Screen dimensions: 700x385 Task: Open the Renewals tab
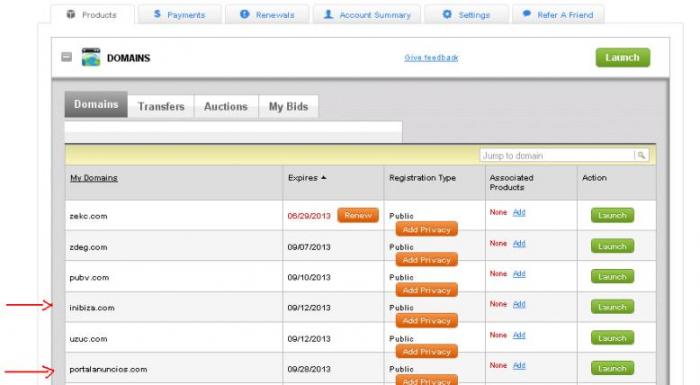click(267, 15)
